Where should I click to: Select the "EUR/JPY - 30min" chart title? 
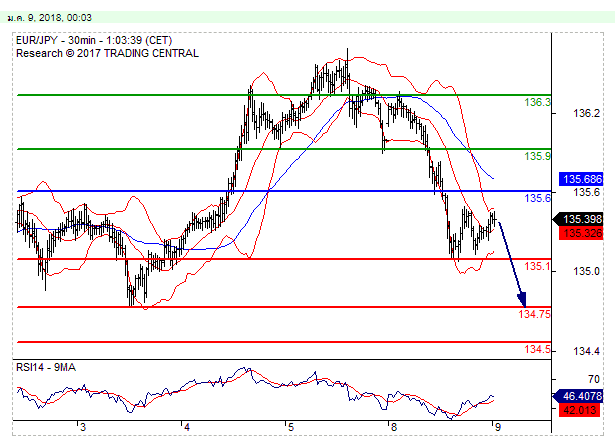56,40
